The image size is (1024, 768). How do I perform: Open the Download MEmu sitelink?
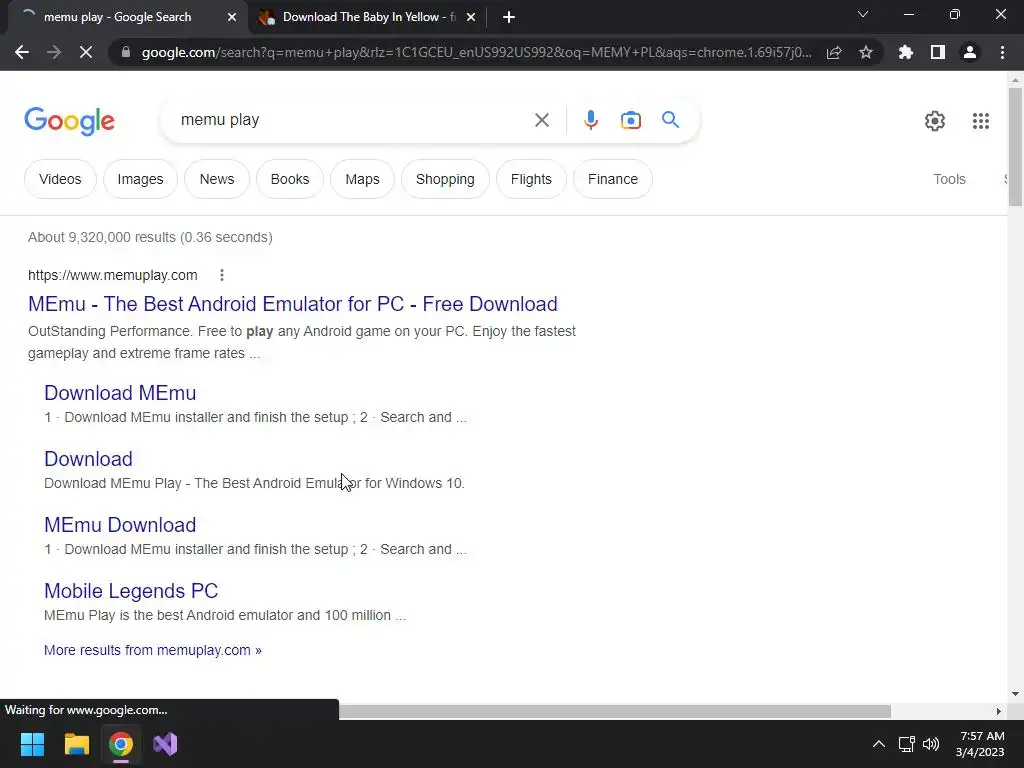coord(120,392)
